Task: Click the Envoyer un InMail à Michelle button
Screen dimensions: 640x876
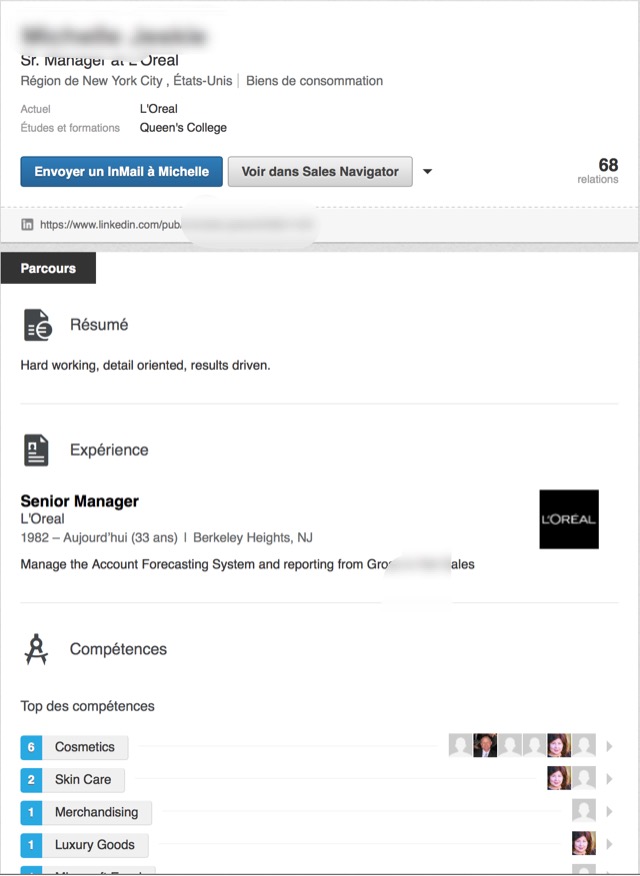Action: point(121,172)
